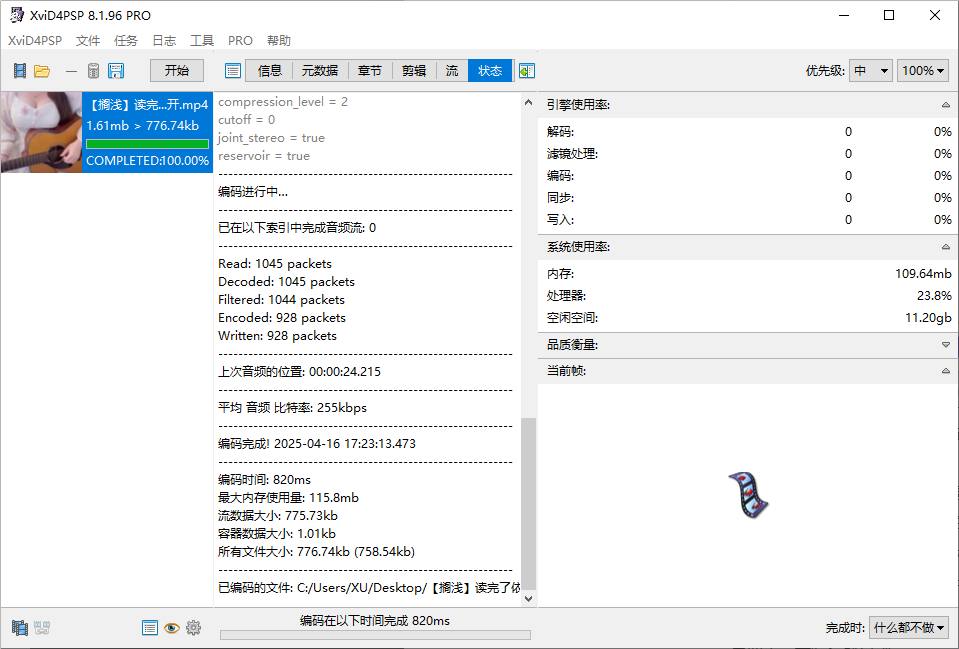Screen dimensions: 959x649
Task: Open the 优先级 priority dropdown
Action: [x=869, y=70]
